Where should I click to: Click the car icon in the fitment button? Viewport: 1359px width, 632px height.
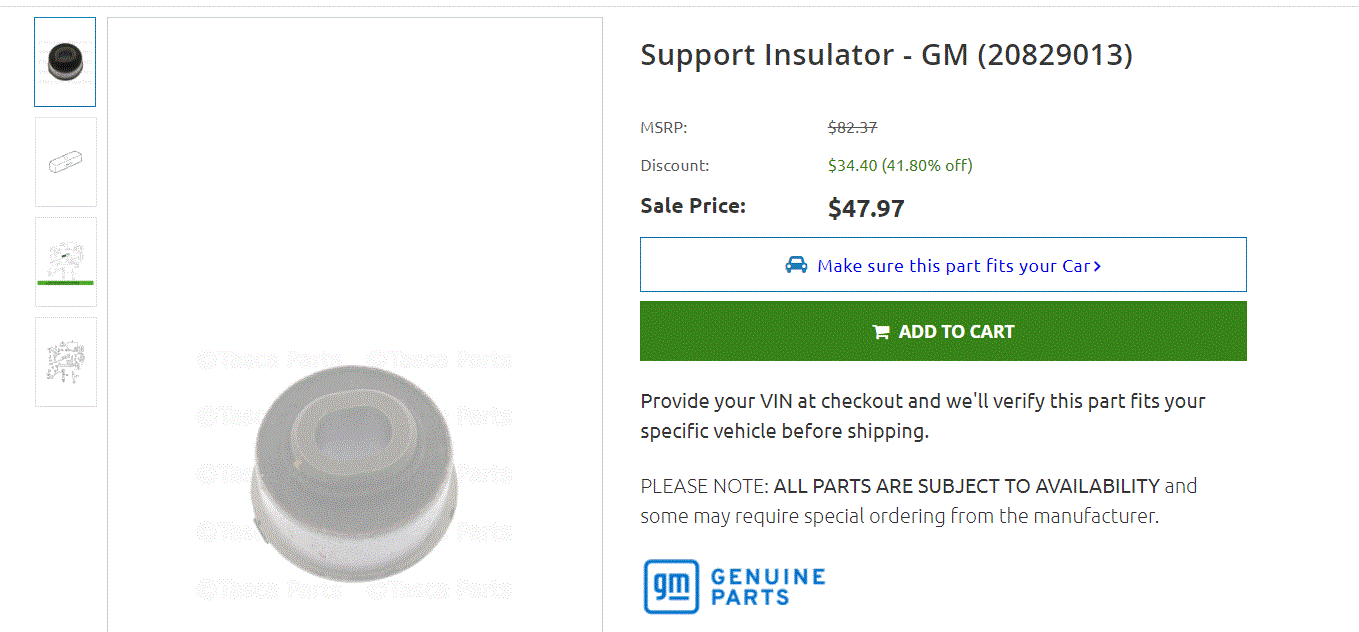796,265
